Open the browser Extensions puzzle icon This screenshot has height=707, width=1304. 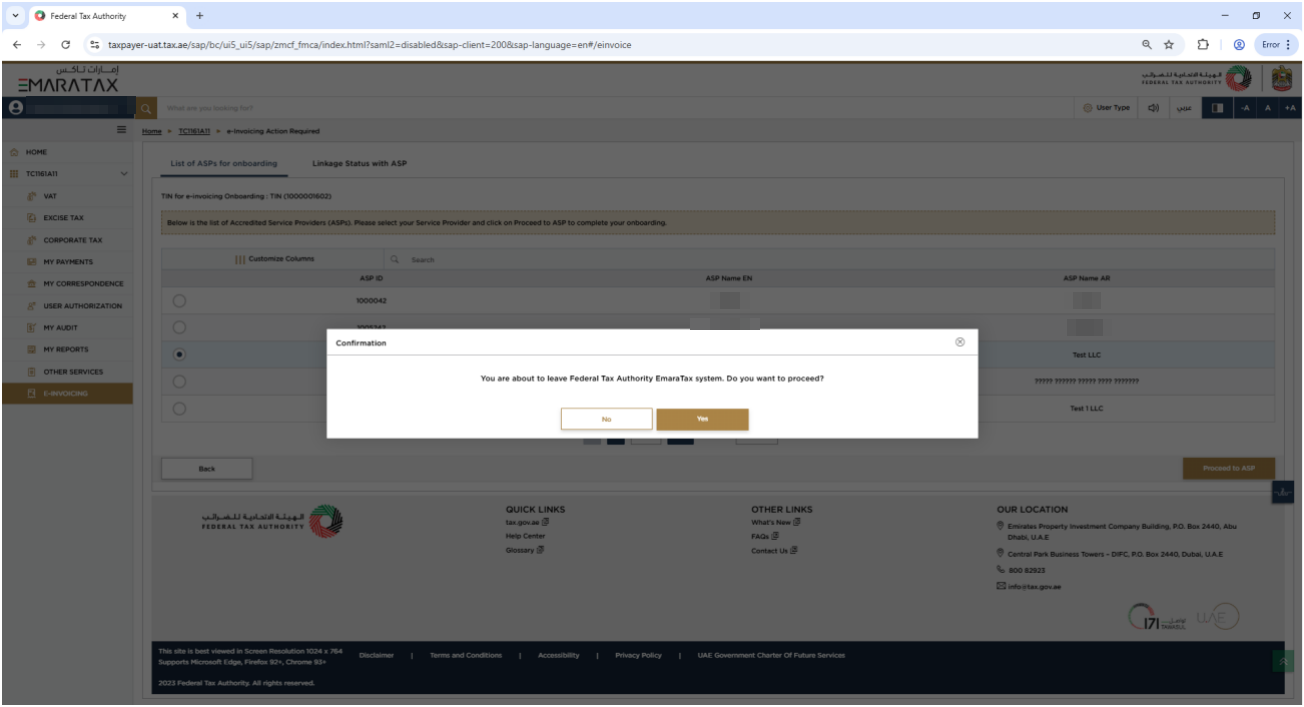tap(1205, 44)
